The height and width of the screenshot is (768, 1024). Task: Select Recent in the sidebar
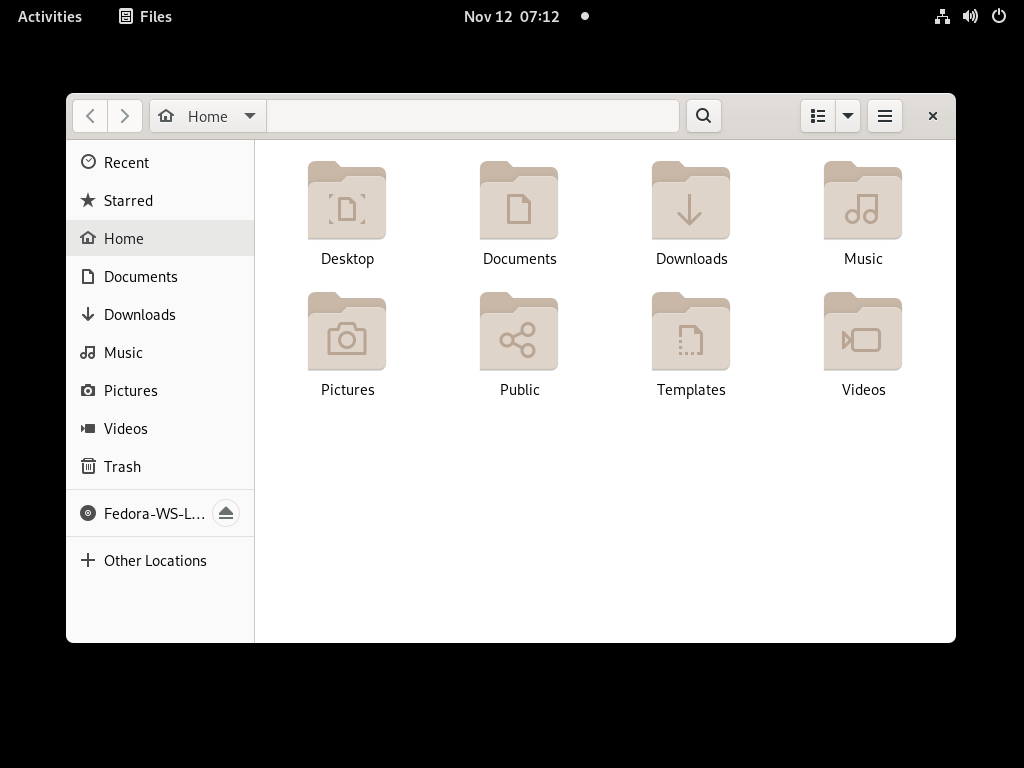tap(160, 163)
